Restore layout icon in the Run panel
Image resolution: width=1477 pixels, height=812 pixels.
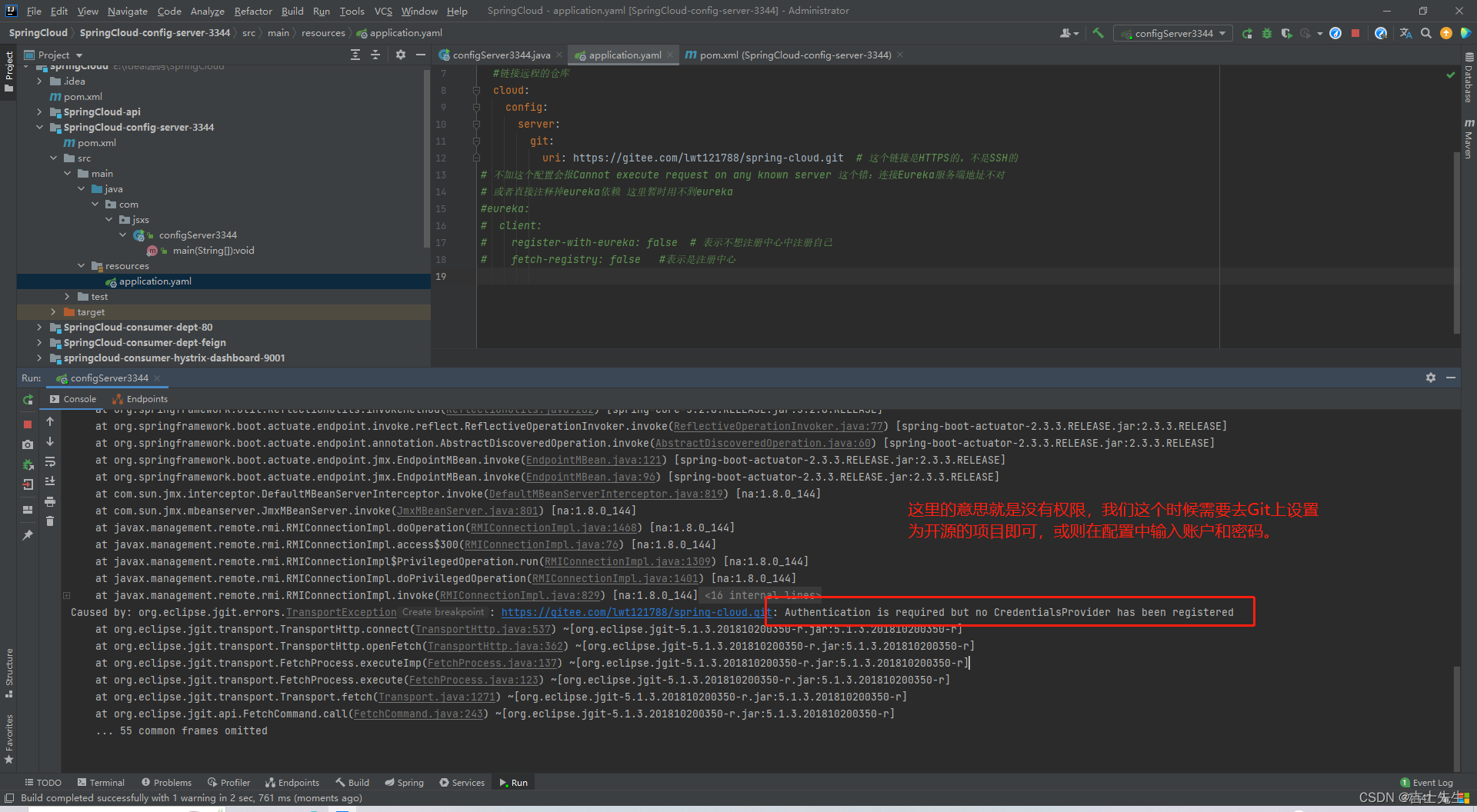click(x=28, y=510)
